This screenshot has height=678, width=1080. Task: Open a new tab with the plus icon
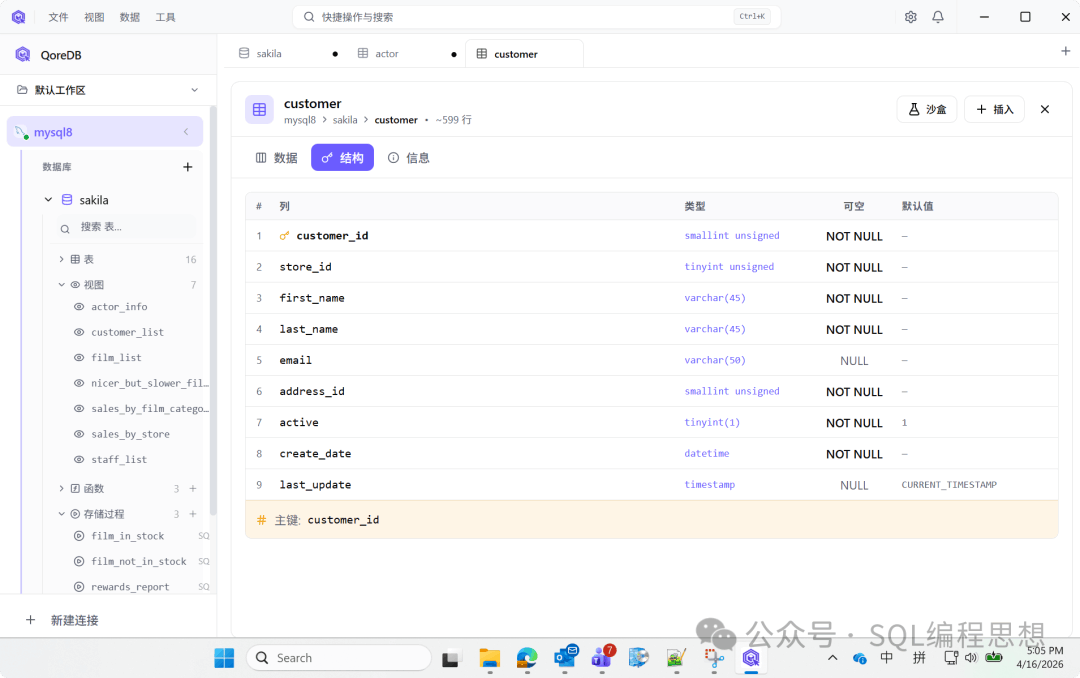pyautogui.click(x=1065, y=51)
